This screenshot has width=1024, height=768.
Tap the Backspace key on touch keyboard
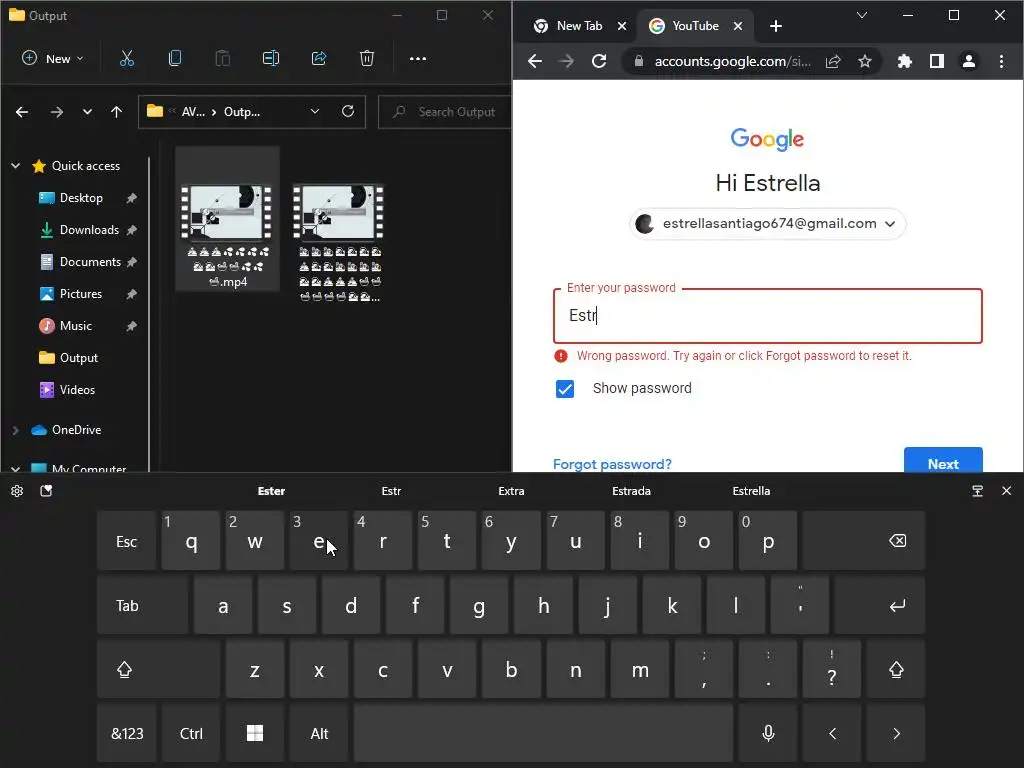point(864,541)
